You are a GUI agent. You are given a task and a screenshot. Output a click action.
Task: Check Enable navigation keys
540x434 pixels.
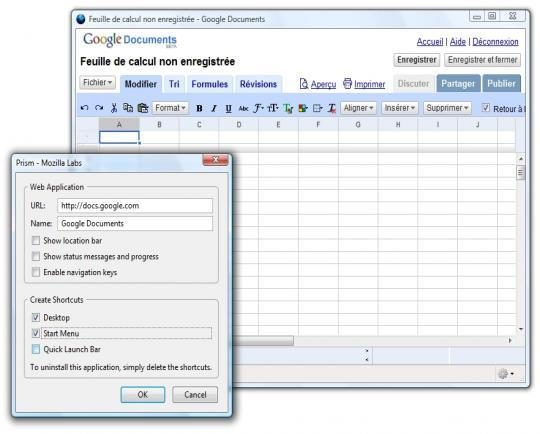coord(36,272)
